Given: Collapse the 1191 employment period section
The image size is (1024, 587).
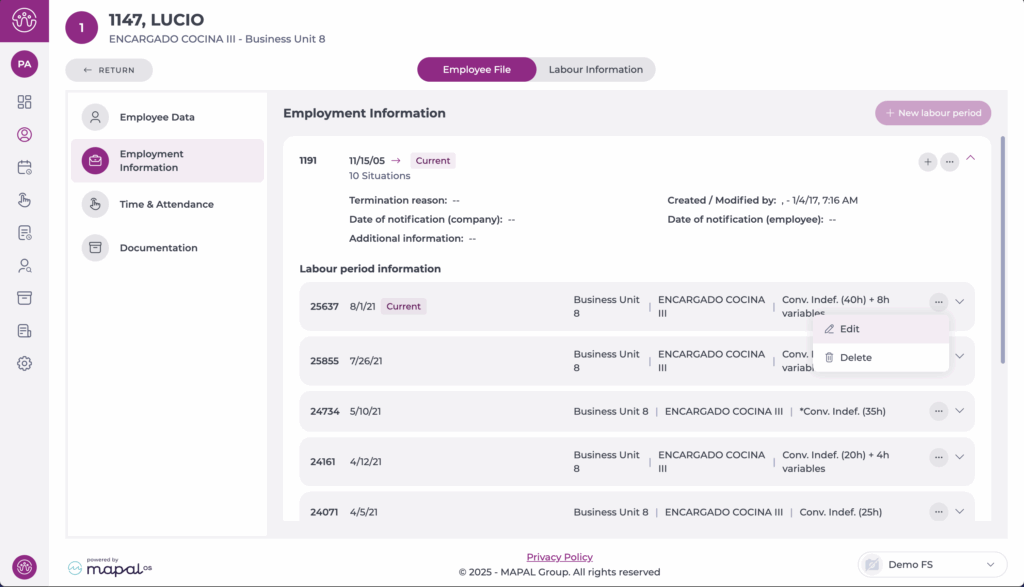Looking at the screenshot, I should point(971,158).
